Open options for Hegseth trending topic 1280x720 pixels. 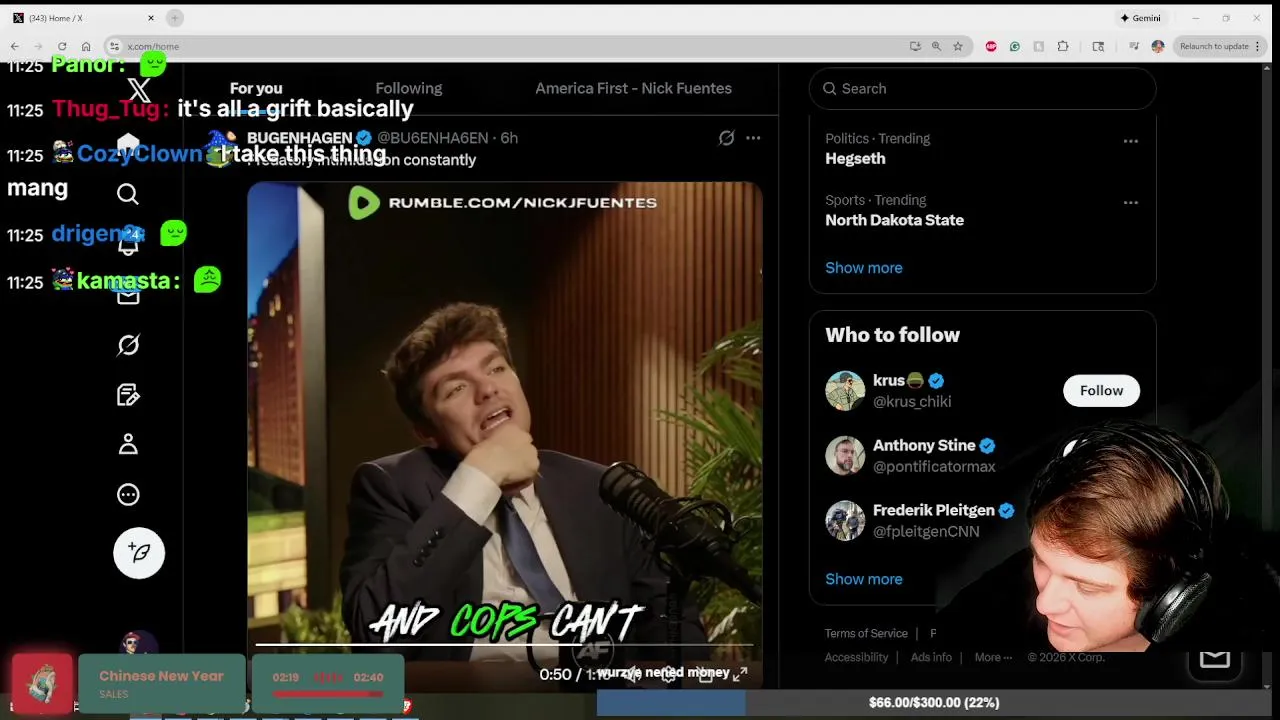point(1131,141)
